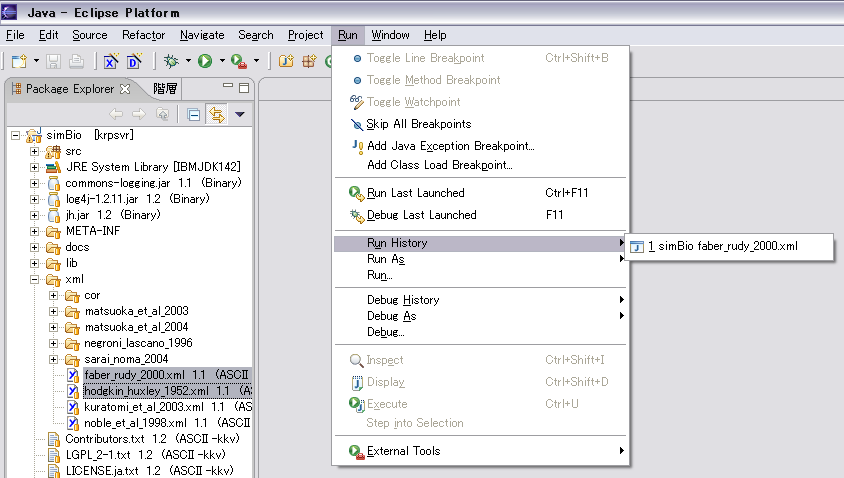
Task: Toggle Link with Editor button
Action: click(216, 114)
